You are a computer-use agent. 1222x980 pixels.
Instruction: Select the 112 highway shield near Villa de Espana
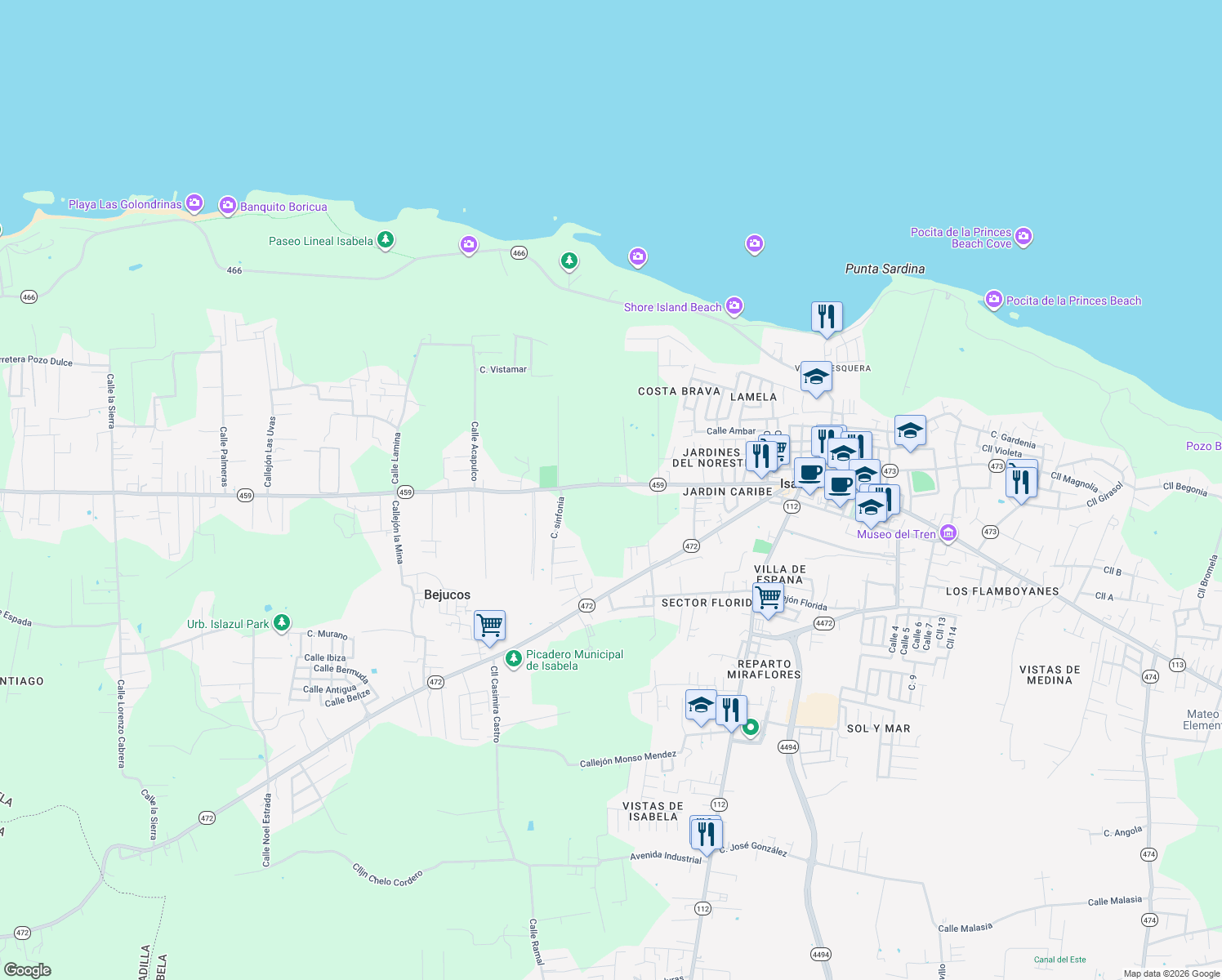(x=791, y=507)
